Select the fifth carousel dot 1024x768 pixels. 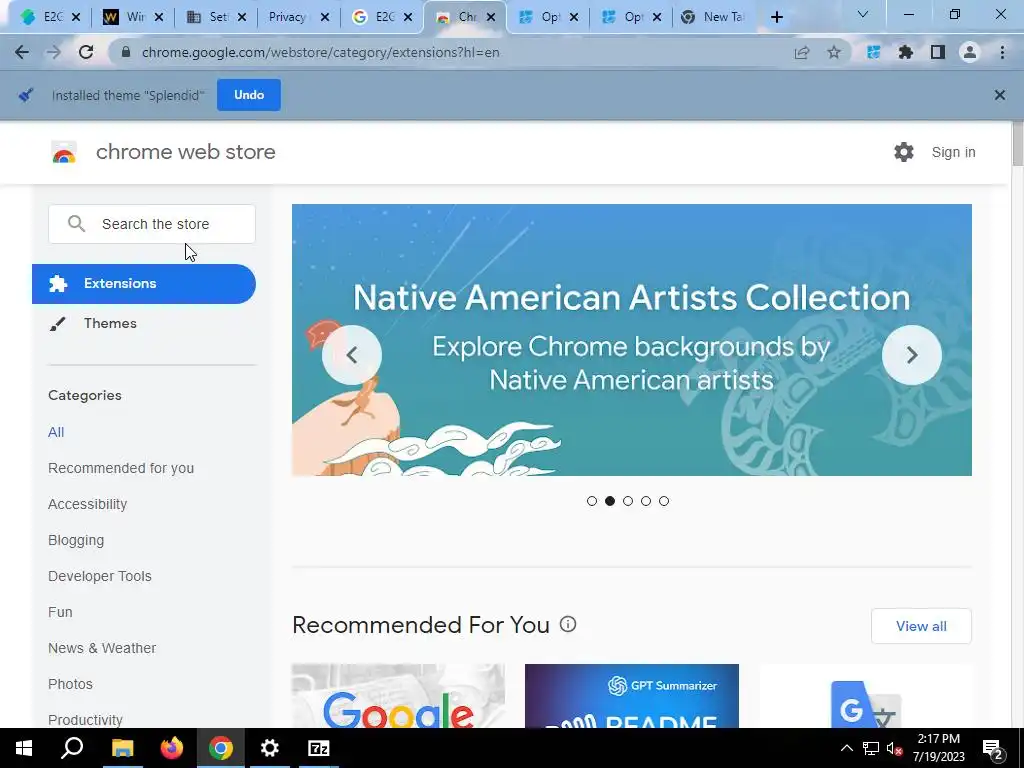pyautogui.click(x=664, y=501)
